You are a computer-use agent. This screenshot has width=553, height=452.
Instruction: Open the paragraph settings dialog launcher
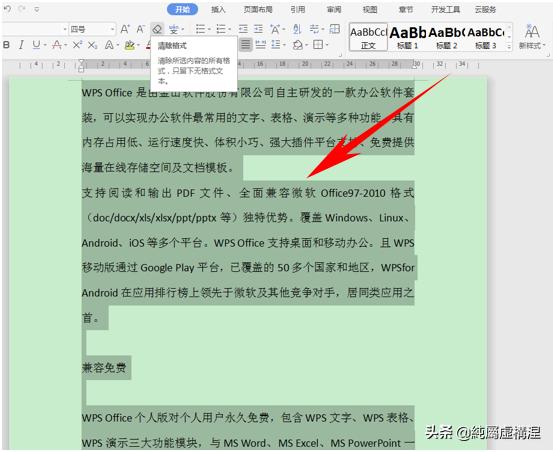(340, 55)
